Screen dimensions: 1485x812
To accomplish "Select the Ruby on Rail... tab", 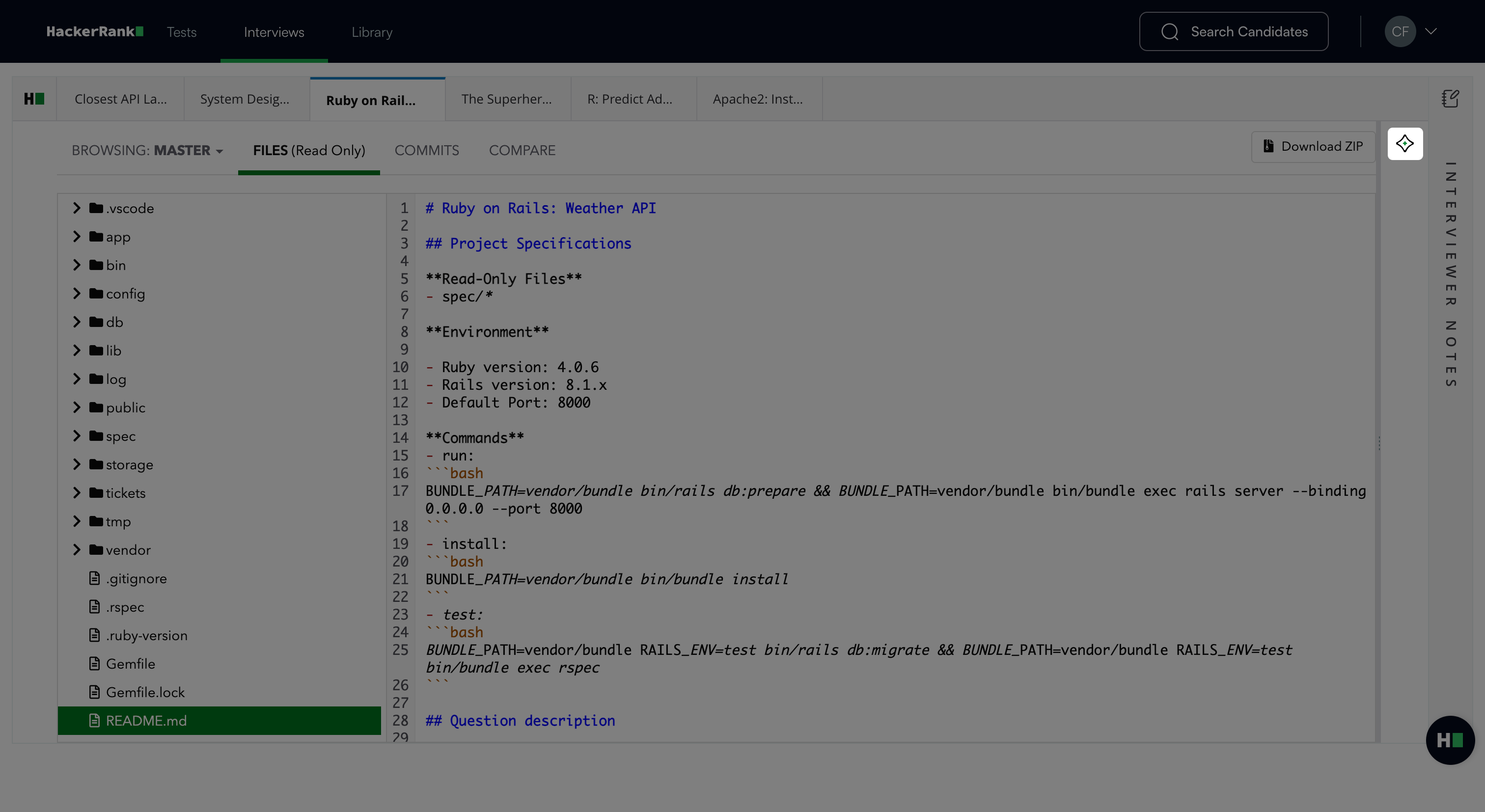I will 378,100.
